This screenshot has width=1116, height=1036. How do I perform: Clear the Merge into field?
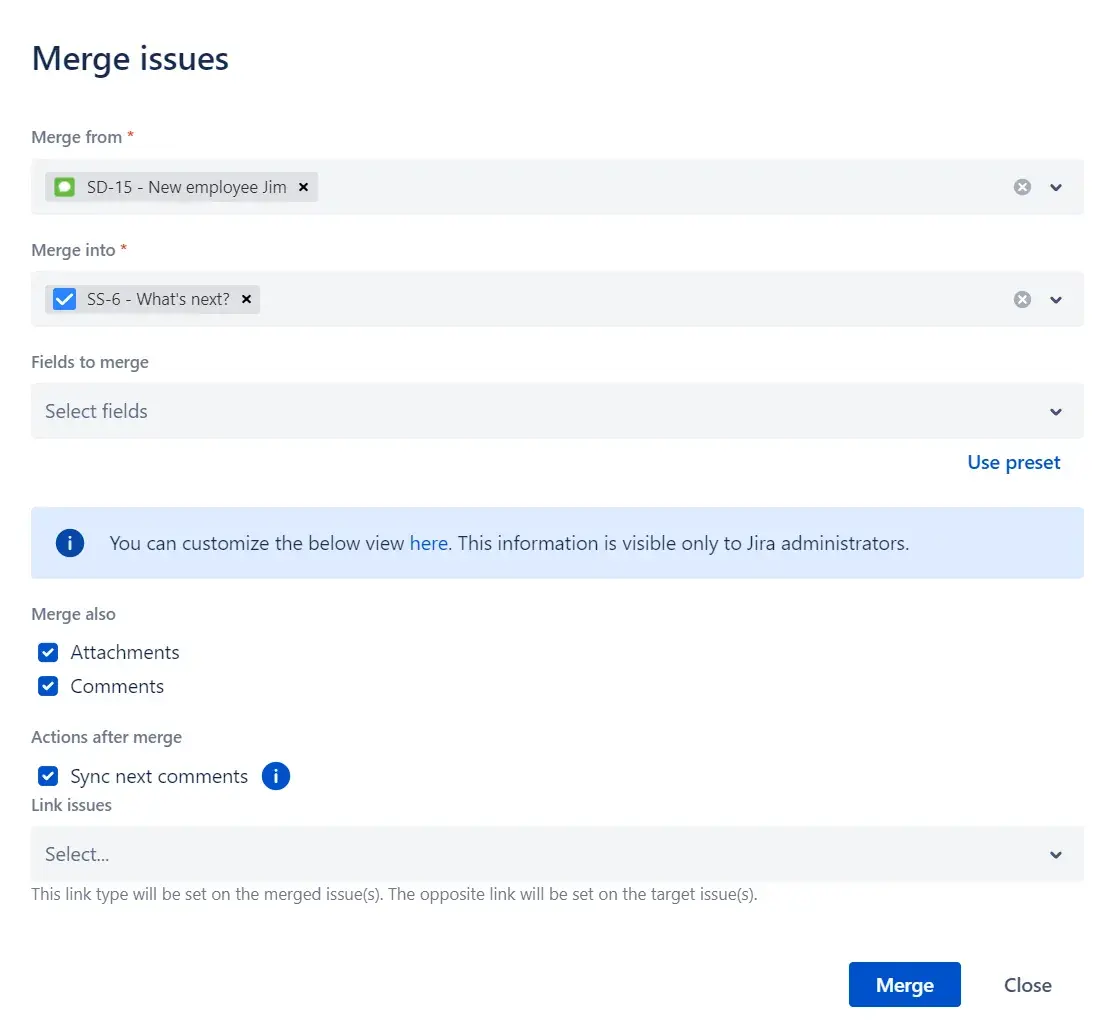[1022, 299]
